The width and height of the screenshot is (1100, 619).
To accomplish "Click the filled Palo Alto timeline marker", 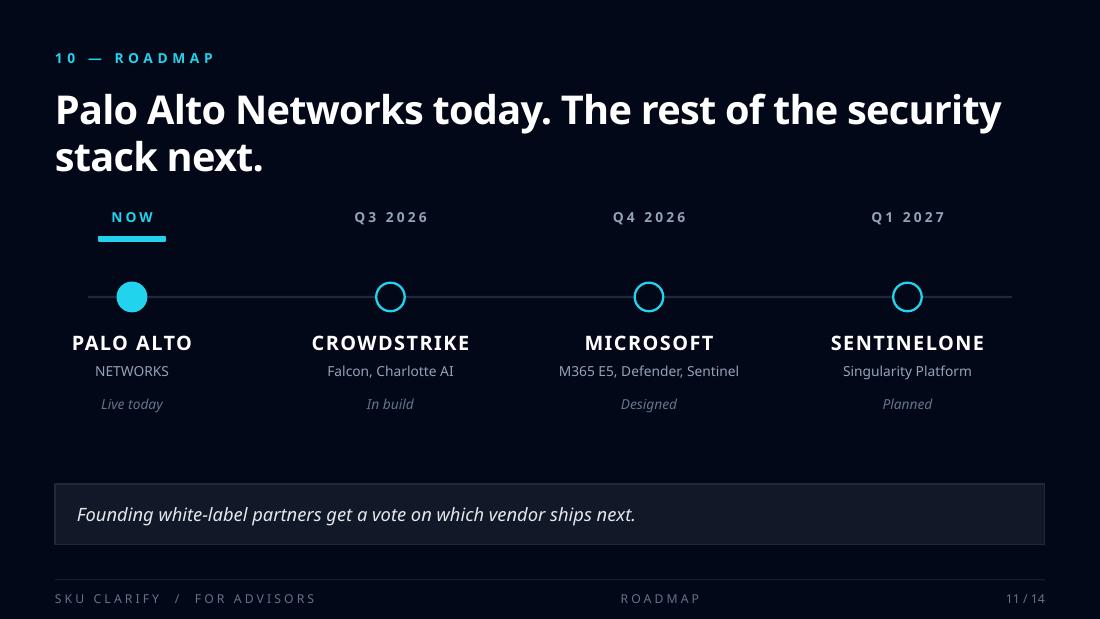I will (132, 297).
